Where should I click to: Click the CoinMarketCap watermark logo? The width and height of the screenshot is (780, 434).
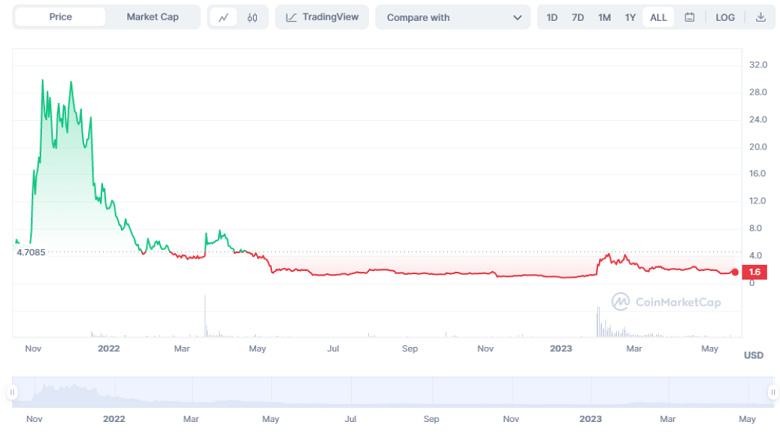pyautogui.click(x=666, y=301)
